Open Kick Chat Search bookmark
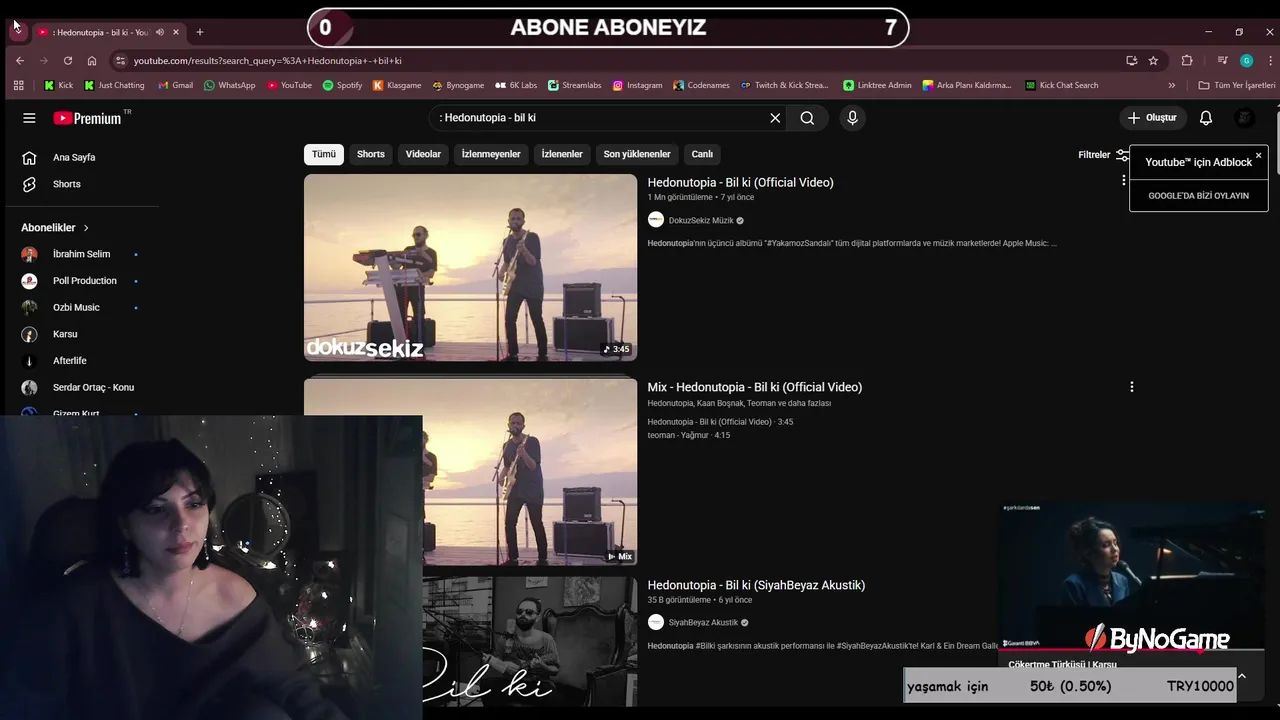The image size is (1280, 720). pyautogui.click(x=1062, y=85)
